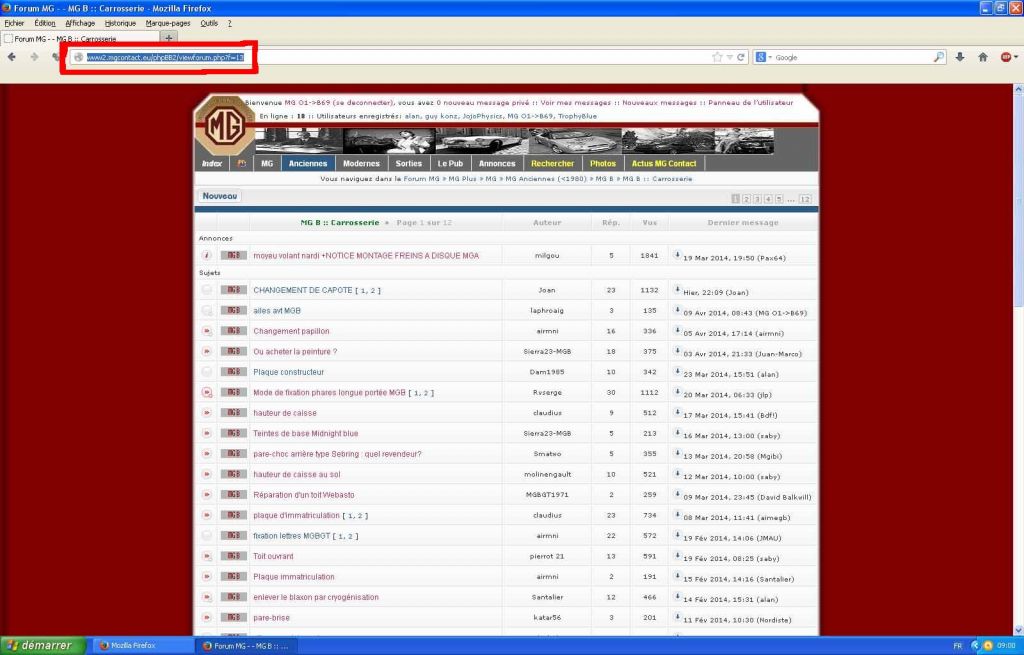Click the Adblock Plus toolbar icon
Image resolution: width=1024 pixels, height=655 pixels.
pyautogui.click(x=1006, y=57)
